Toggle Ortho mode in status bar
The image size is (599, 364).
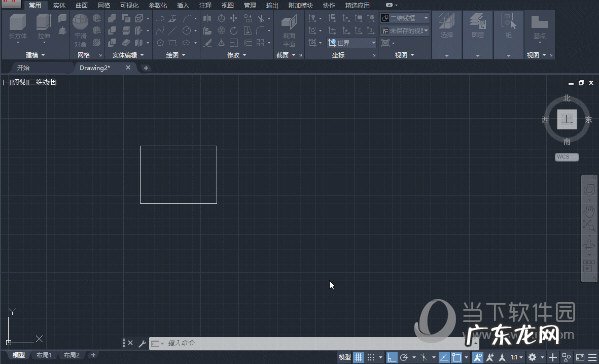(x=392, y=358)
